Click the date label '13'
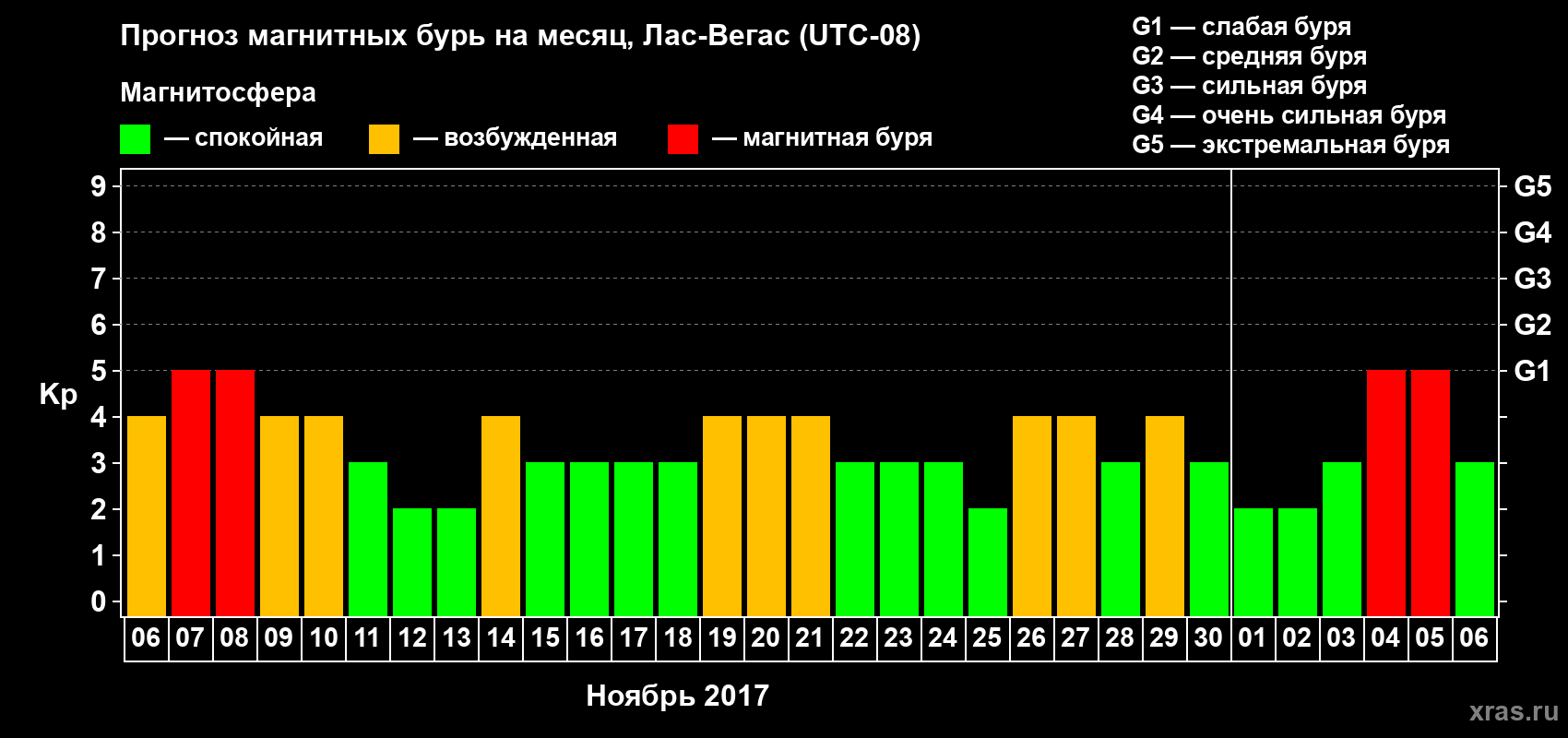1568x738 pixels. pos(457,638)
